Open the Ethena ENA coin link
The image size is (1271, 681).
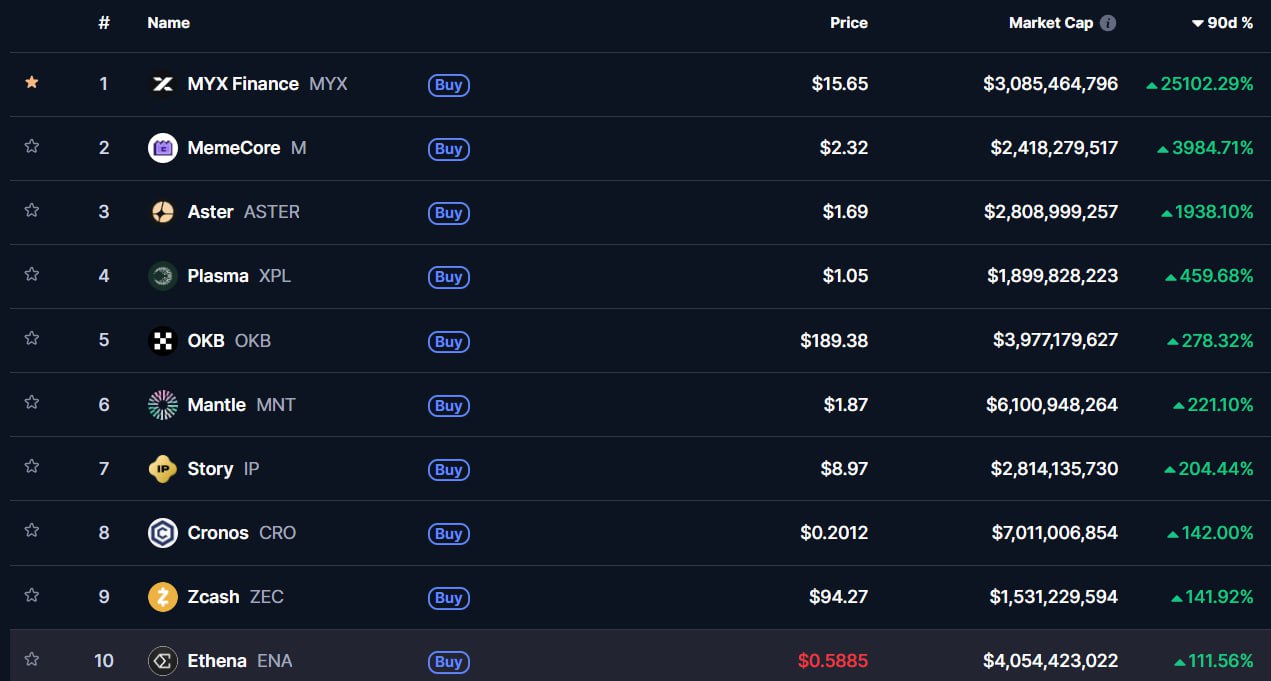[x=217, y=661]
